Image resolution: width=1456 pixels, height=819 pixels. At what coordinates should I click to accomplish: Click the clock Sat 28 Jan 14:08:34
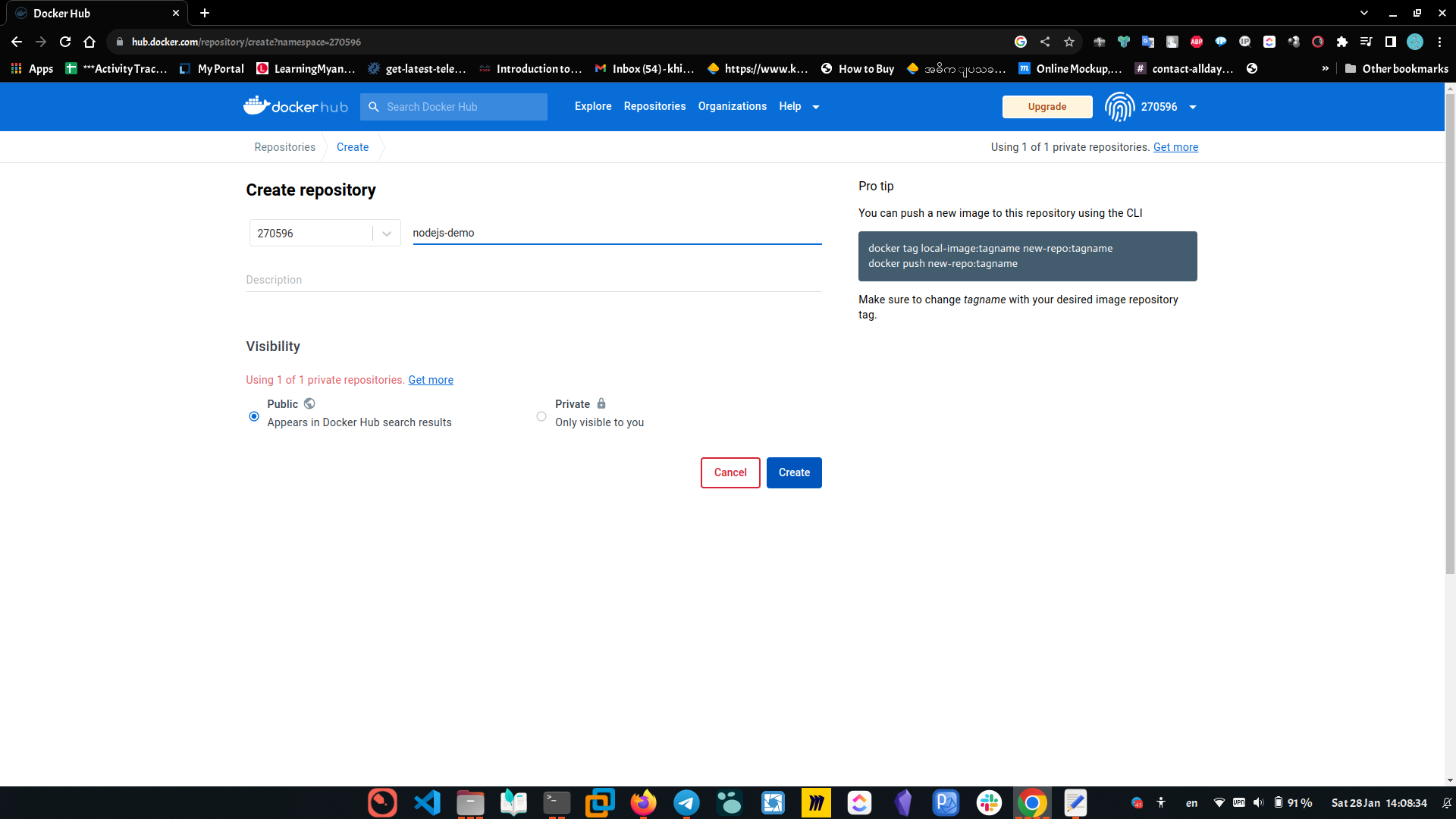1379,803
